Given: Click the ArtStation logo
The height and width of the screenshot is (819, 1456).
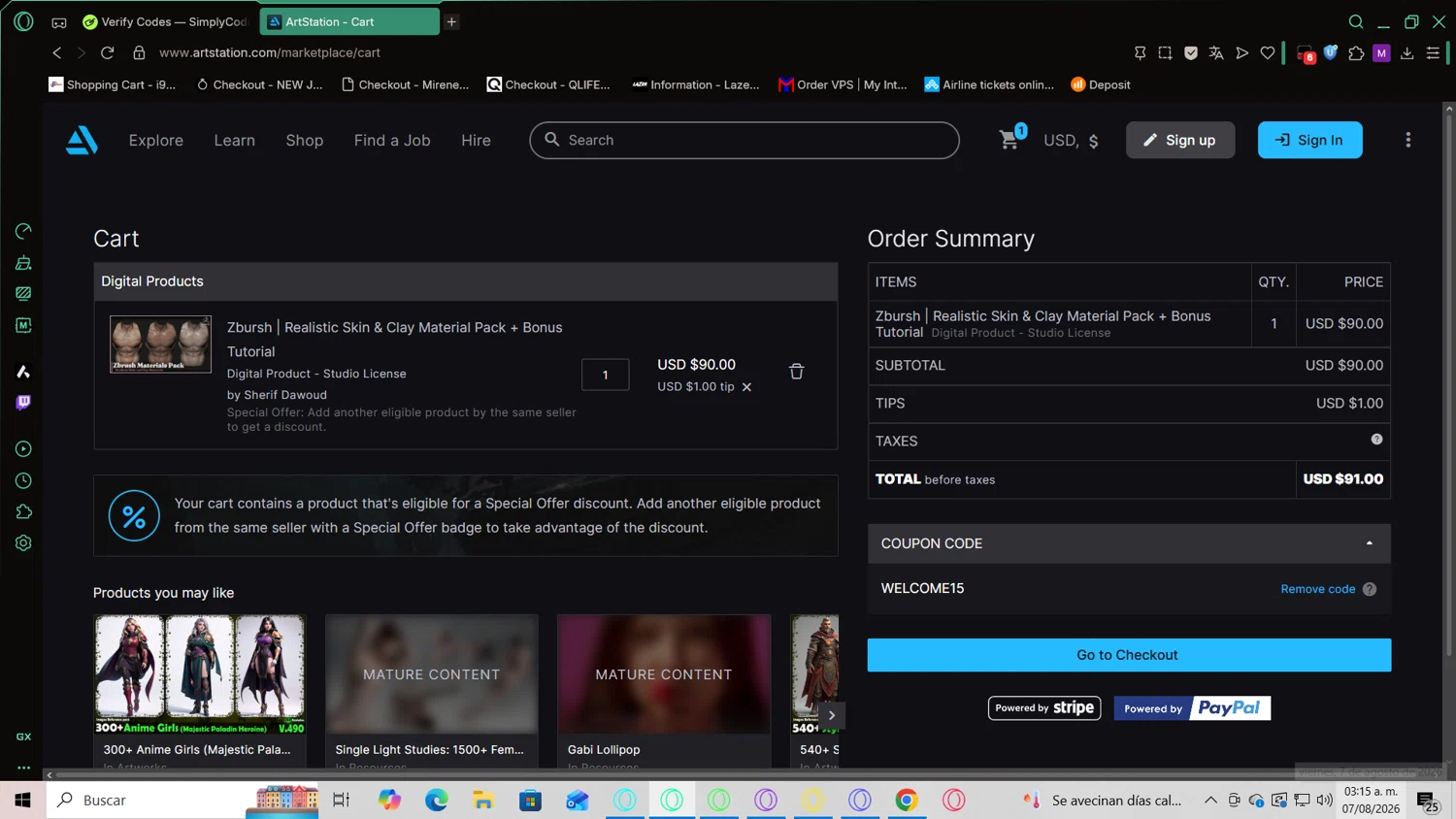Looking at the screenshot, I should (x=82, y=141).
